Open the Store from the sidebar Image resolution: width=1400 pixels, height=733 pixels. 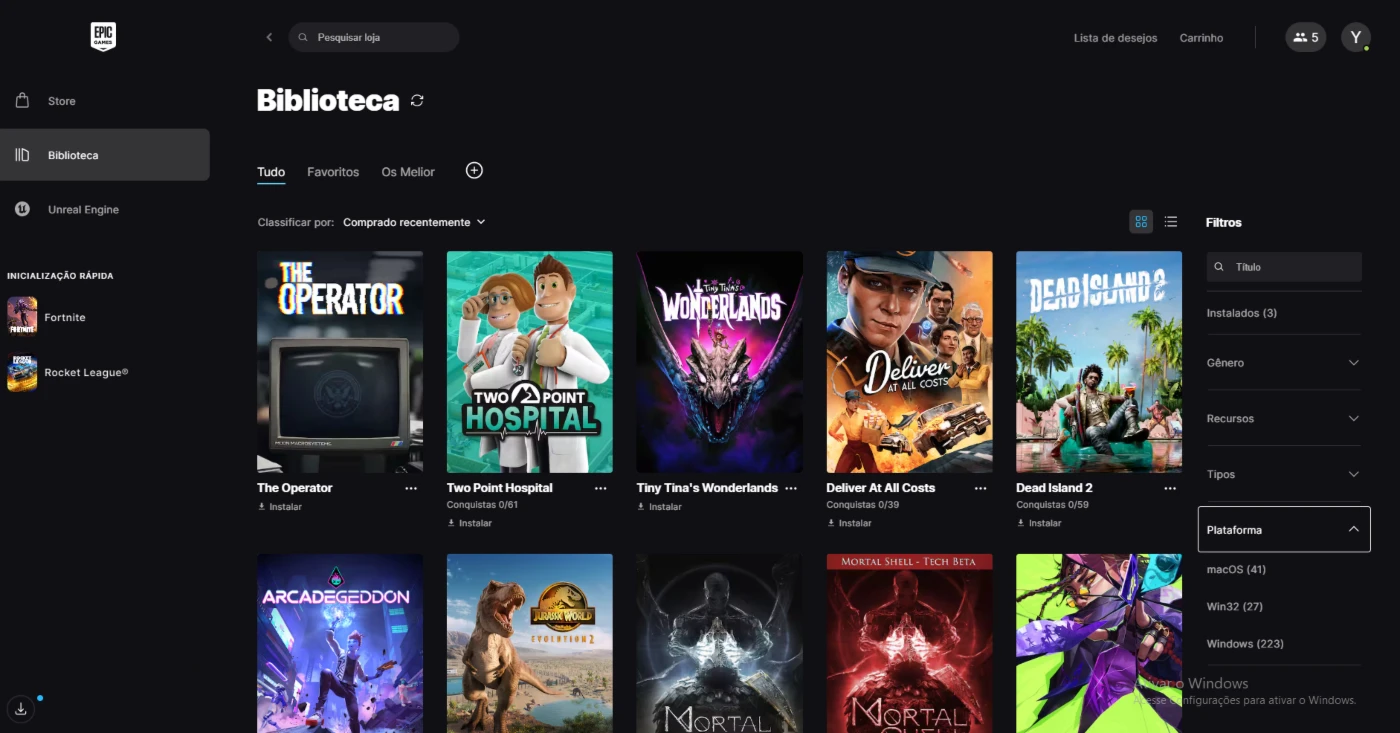tap(104, 101)
